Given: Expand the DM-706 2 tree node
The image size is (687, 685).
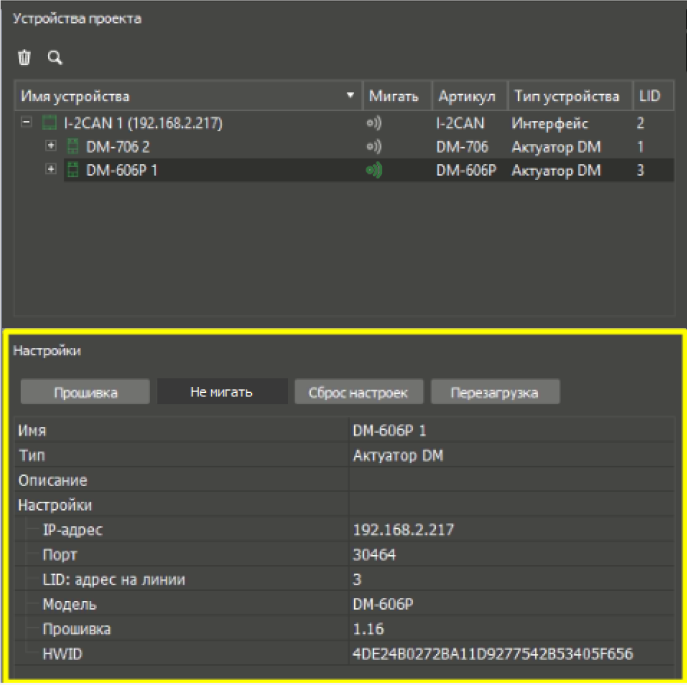Looking at the screenshot, I should coord(51,147).
